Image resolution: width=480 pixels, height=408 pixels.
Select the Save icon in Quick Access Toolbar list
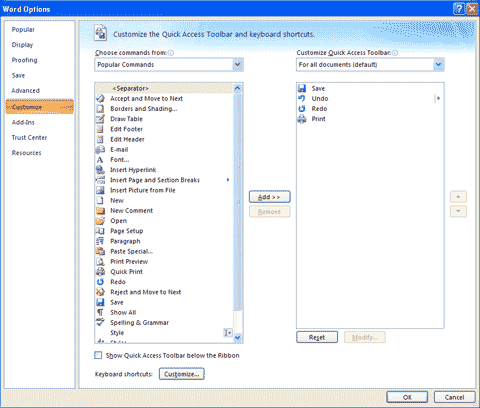coord(302,88)
